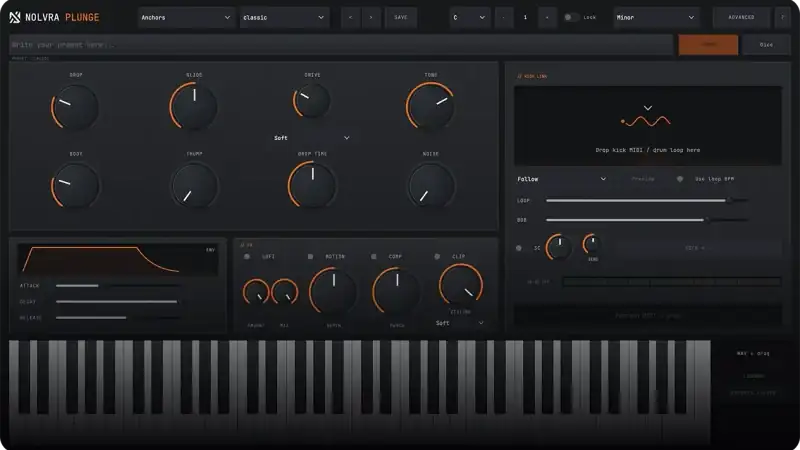Adjust the RELEASE slider
Image resolution: width=800 pixels, height=450 pixels.
(118, 317)
